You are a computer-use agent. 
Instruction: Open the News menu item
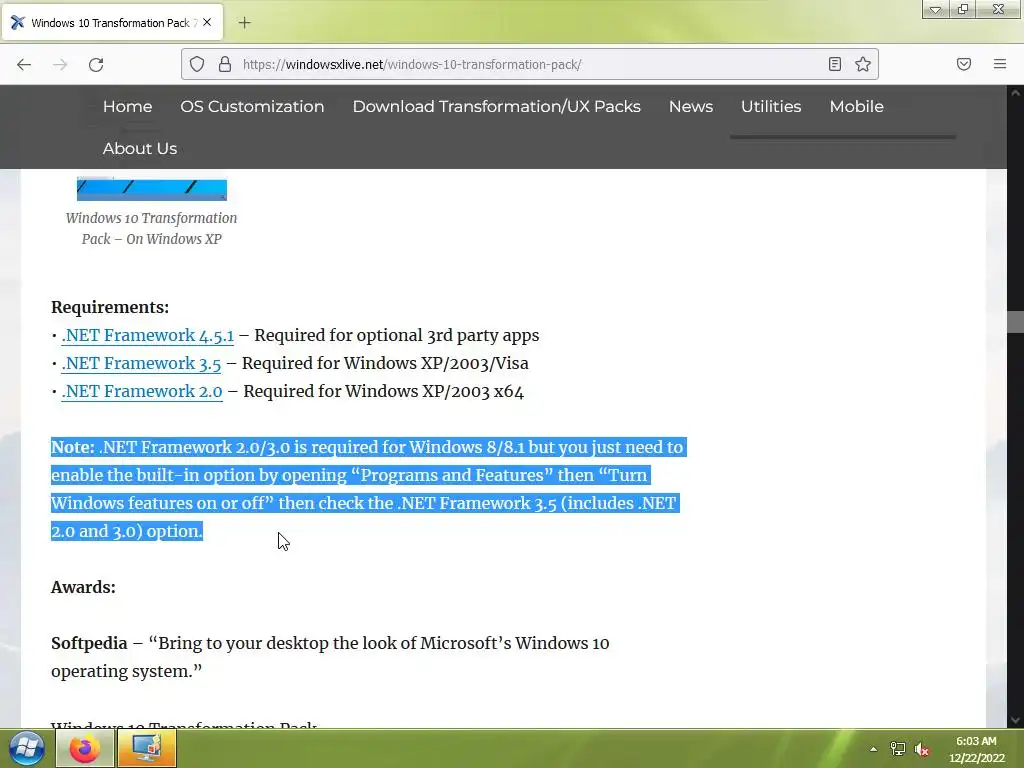(x=691, y=106)
